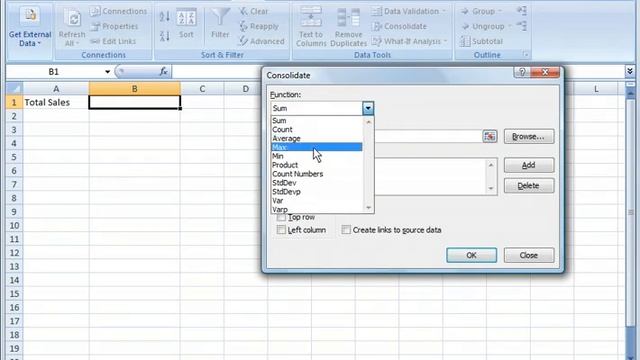Choose Average in function list
640x360 pixels.
point(317,138)
